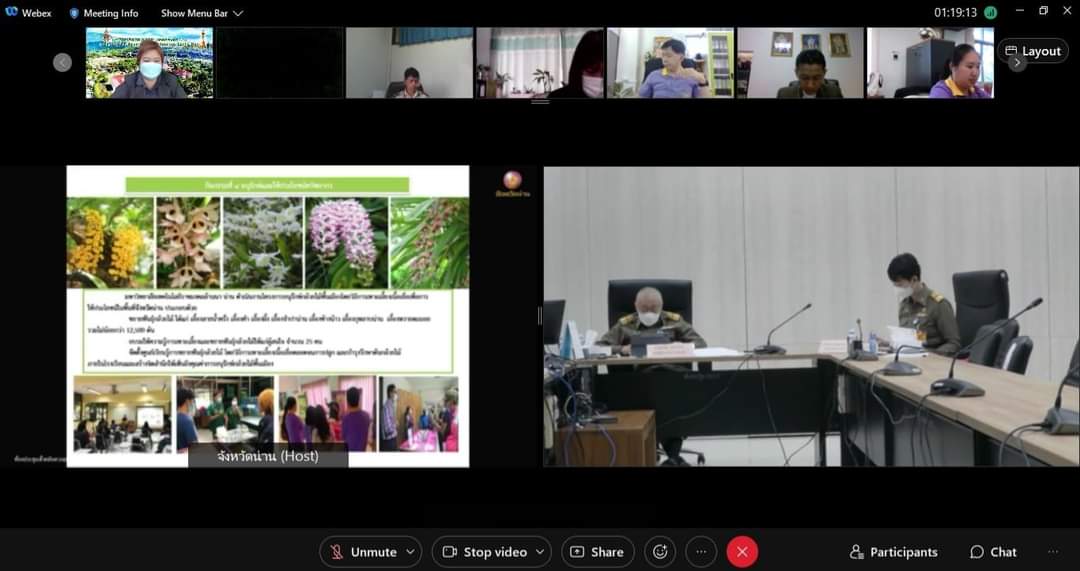1080x571 pixels.
Task: Minimize the Webex window
Action: click(1021, 10)
